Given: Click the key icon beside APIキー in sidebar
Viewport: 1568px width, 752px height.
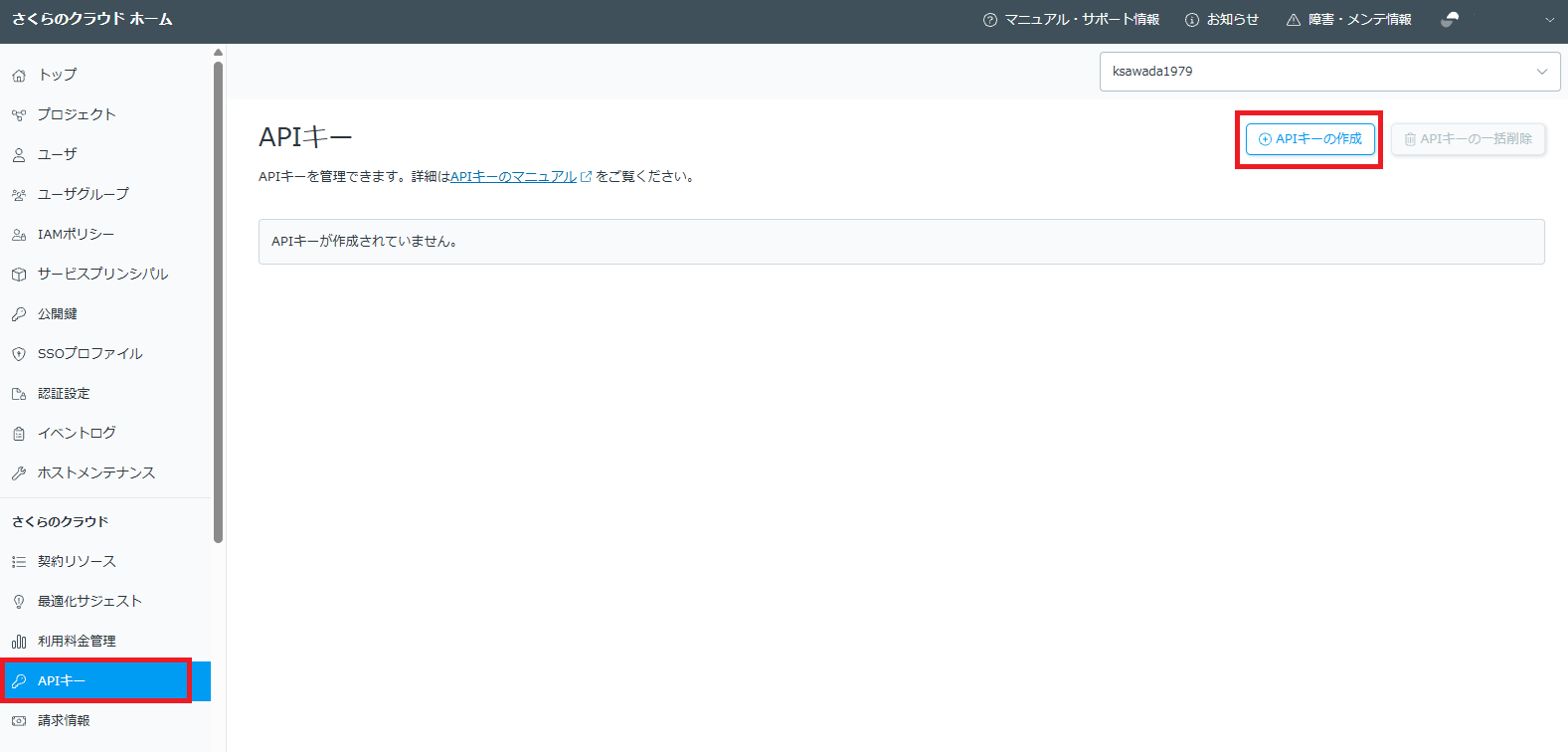Looking at the screenshot, I should coord(19,681).
